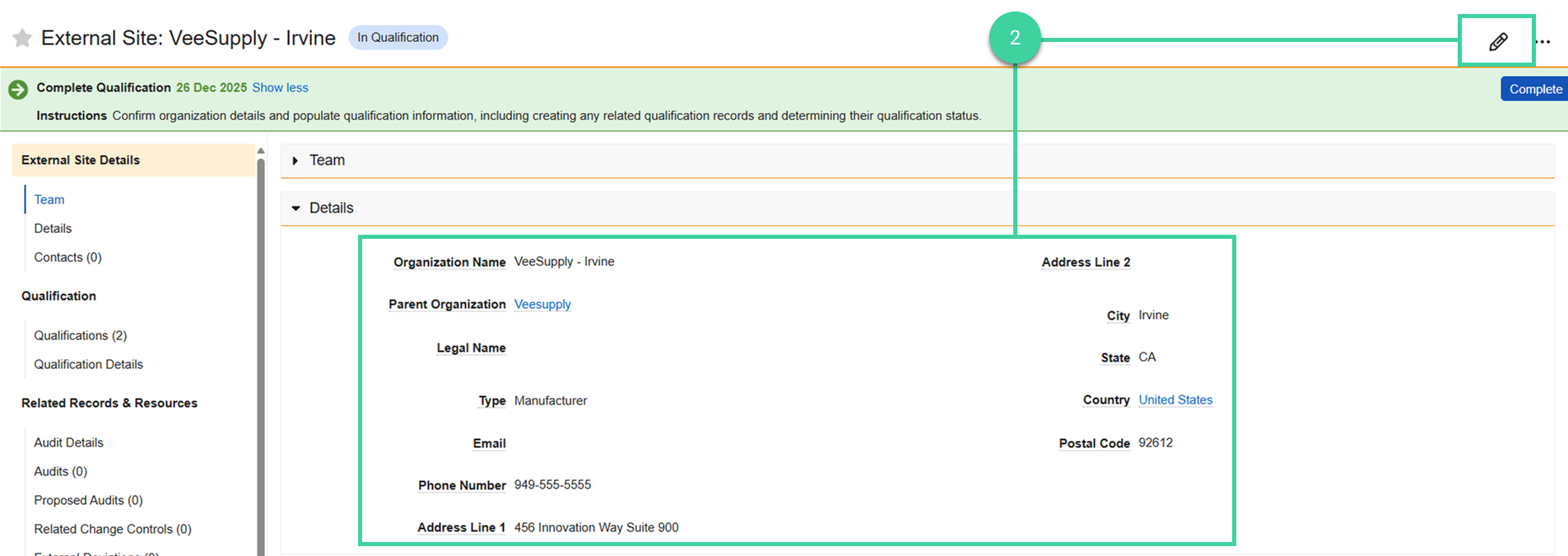Open Audits (0) in sidebar
The height and width of the screenshot is (556, 1568).
(60, 471)
